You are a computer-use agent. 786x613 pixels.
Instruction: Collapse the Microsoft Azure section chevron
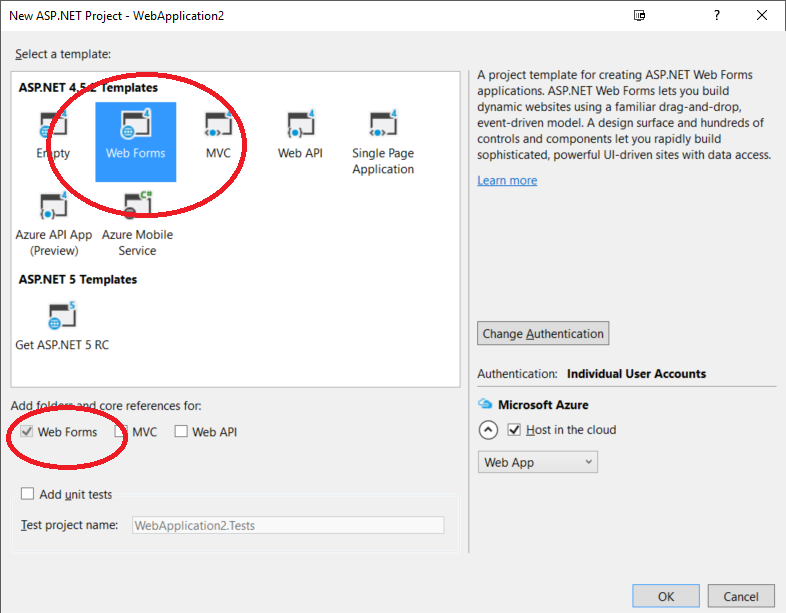(x=488, y=430)
